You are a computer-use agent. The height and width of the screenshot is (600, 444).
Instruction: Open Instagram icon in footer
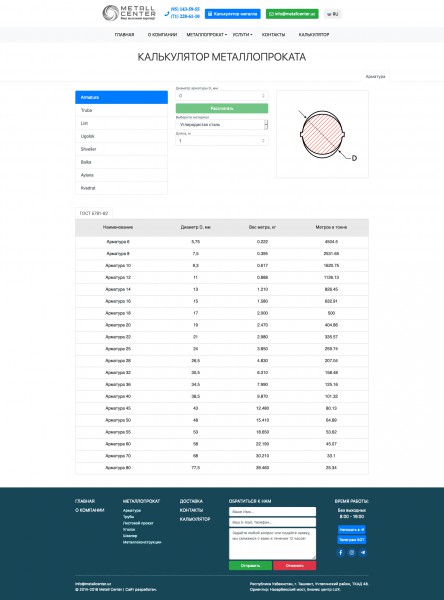(x=352, y=553)
